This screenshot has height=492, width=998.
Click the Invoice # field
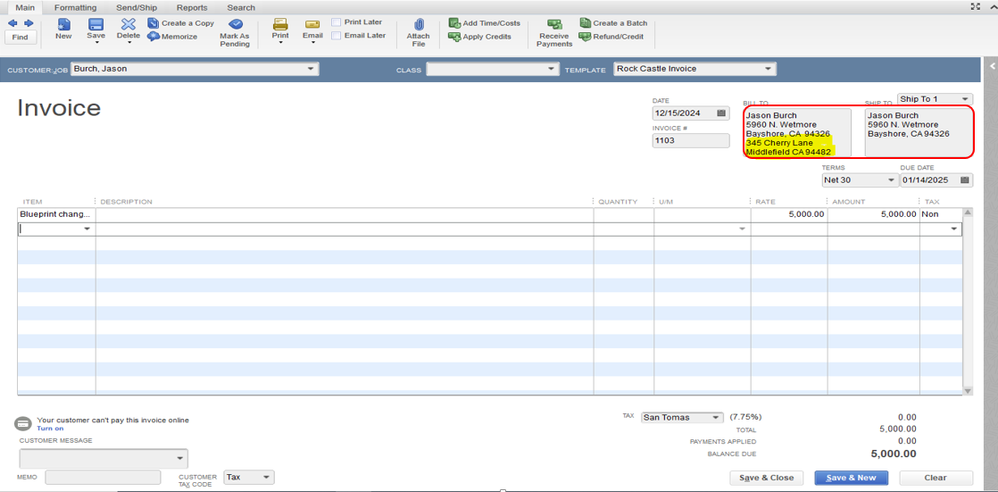(691, 141)
